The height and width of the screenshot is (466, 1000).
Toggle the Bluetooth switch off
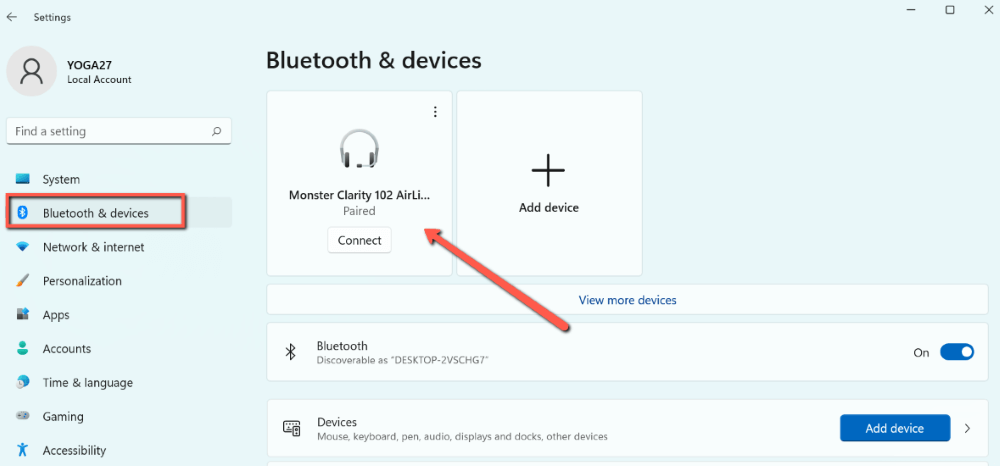pyautogui.click(x=957, y=352)
